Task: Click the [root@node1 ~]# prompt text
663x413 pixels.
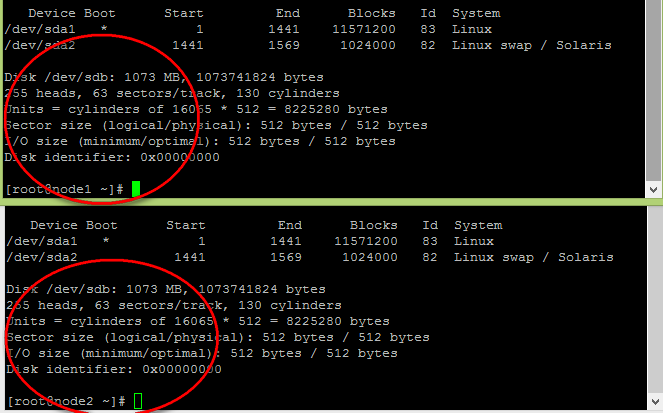Action: pos(64,189)
